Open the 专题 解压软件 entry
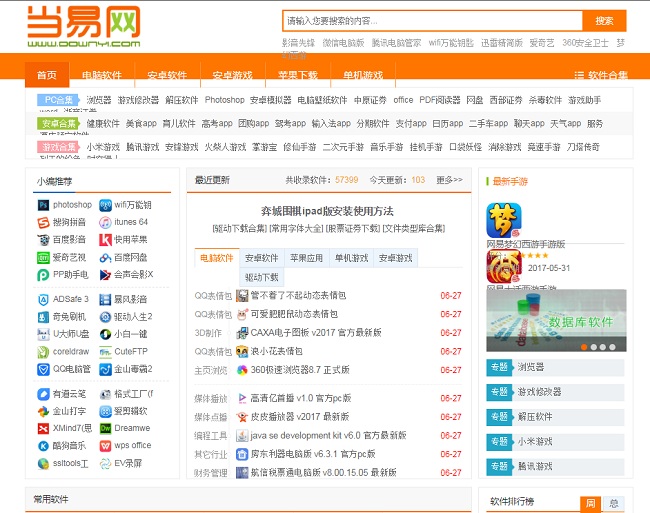Image resolution: width=650 pixels, height=513 pixels. click(555, 417)
